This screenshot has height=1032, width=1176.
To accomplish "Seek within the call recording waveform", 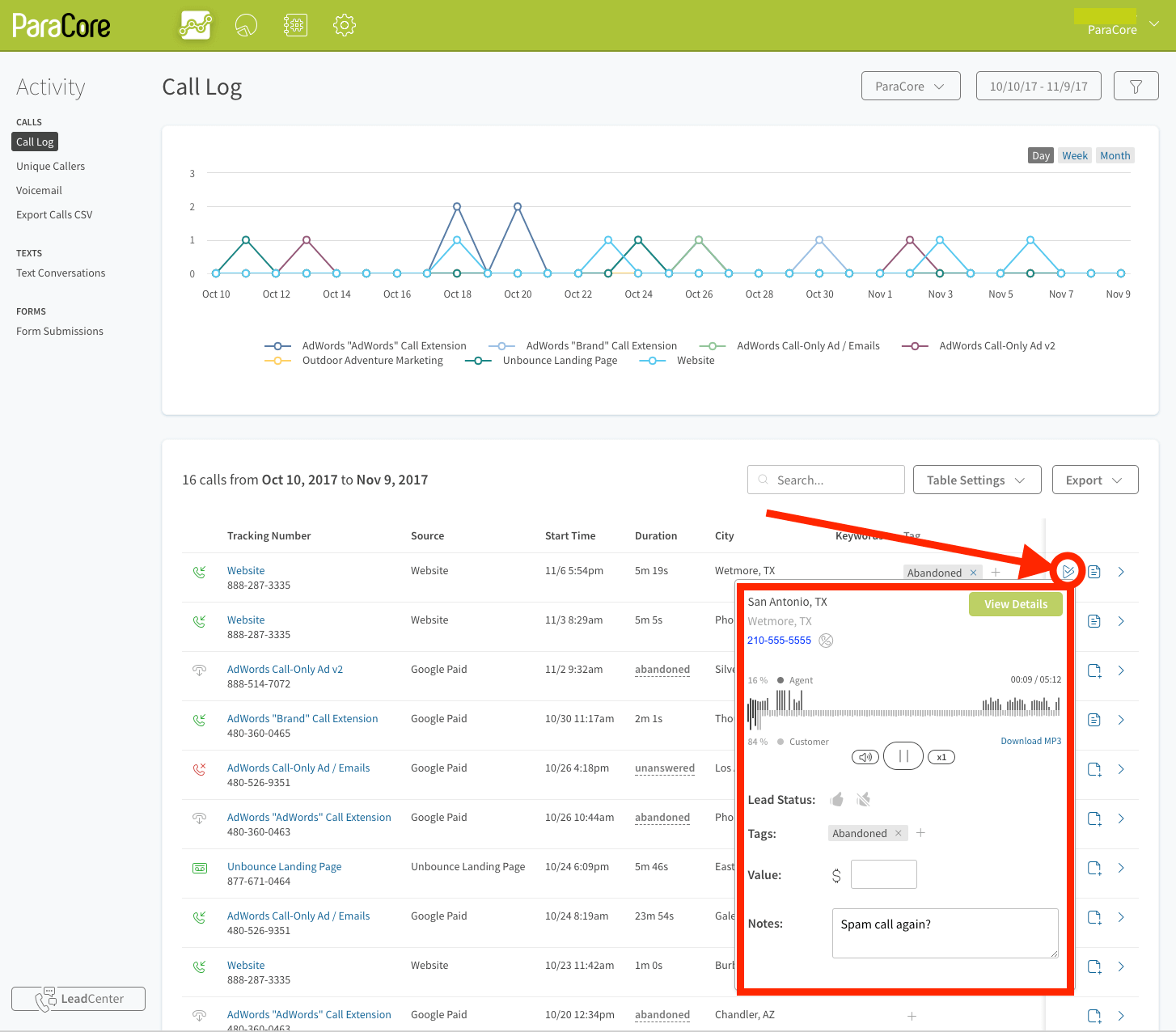I will click(x=903, y=712).
